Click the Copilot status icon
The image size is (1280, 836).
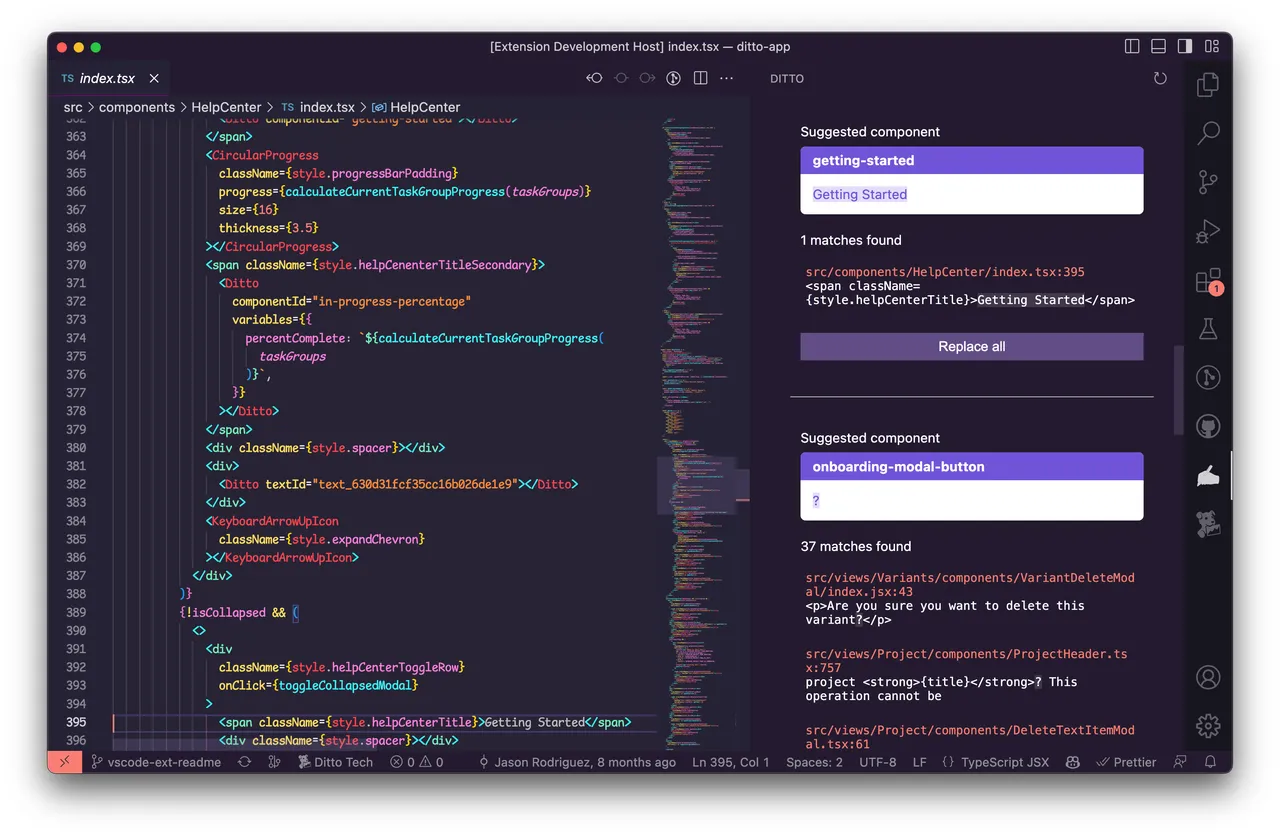point(1073,762)
